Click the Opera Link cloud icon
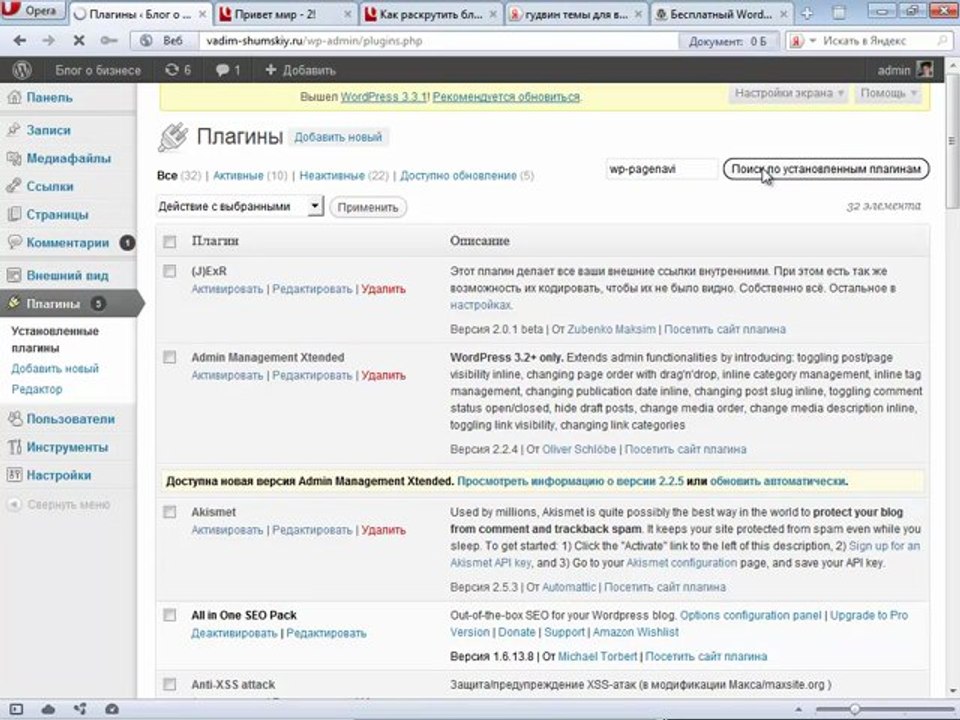960x720 pixels. click(x=48, y=710)
